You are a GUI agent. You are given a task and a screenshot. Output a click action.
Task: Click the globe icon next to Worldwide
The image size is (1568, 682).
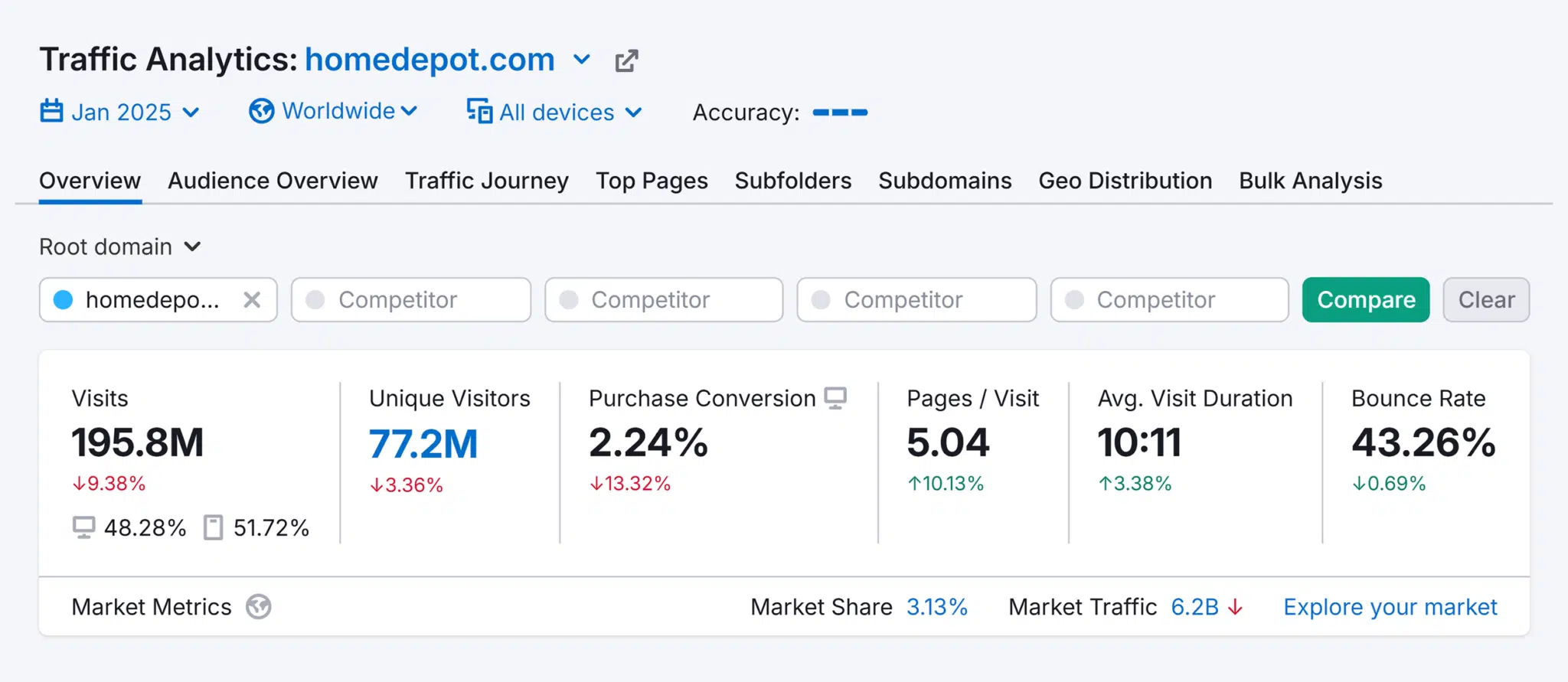point(261,111)
